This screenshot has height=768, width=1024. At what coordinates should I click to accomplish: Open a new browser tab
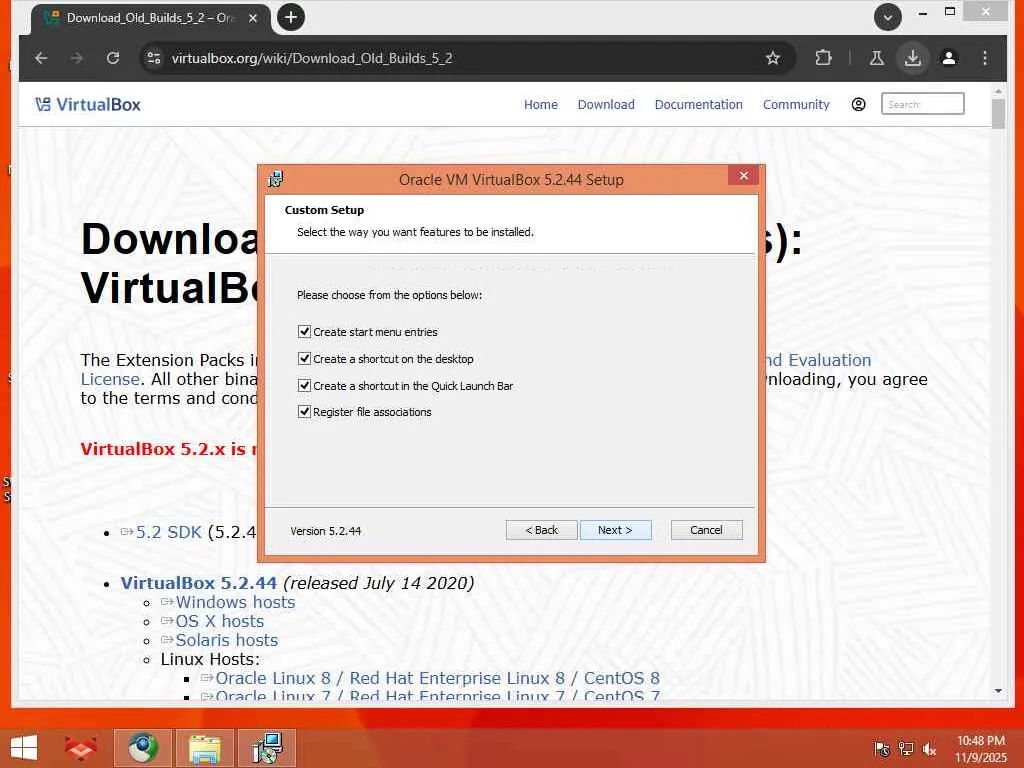(x=291, y=17)
